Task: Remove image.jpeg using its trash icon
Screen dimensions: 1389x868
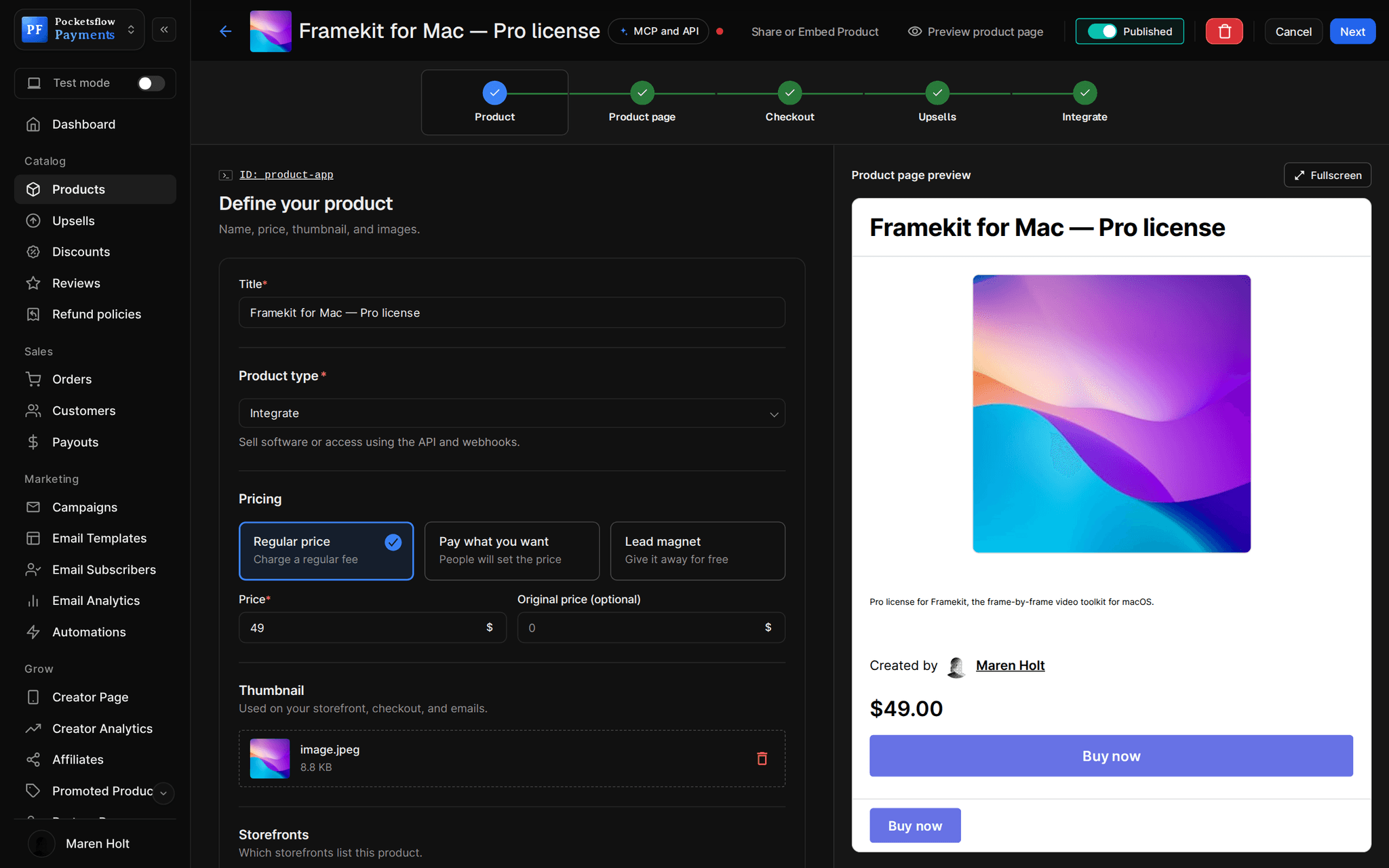Action: [x=762, y=758]
